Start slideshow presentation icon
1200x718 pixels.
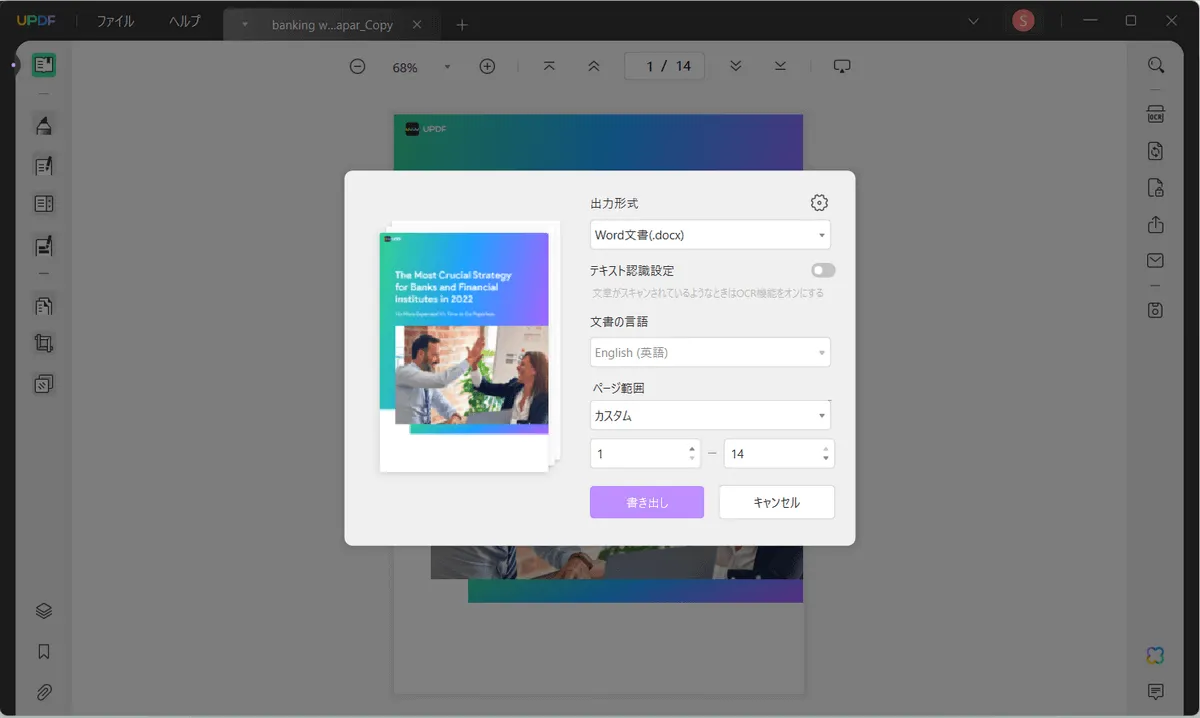842,66
